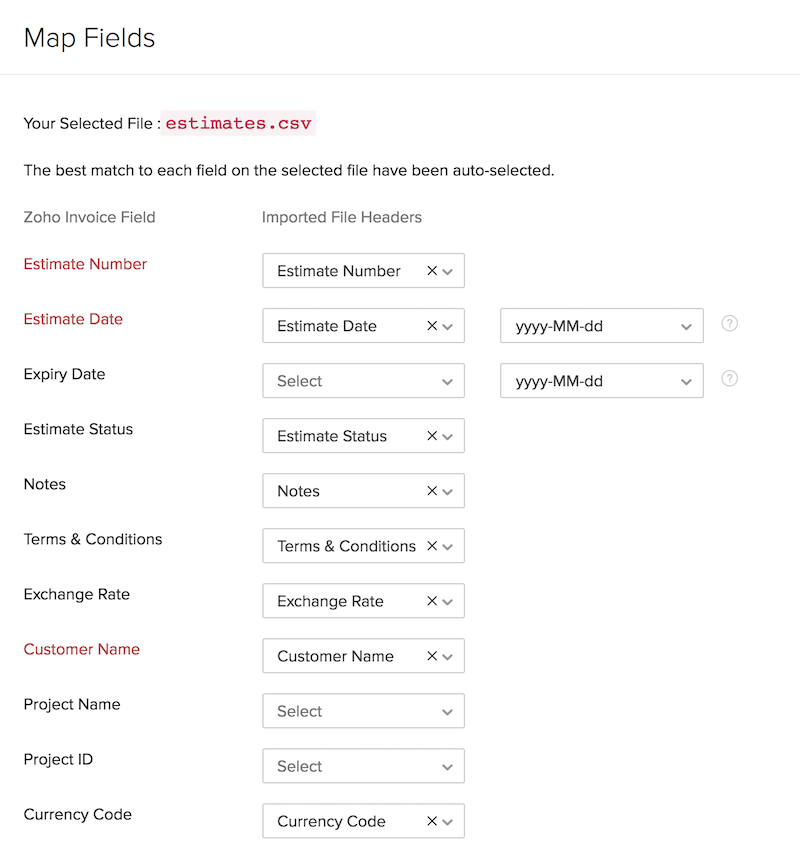Viewport: 800px width, 849px height.
Task: Remove Terms & Conditions mapping via X
Action: [x=432, y=546]
